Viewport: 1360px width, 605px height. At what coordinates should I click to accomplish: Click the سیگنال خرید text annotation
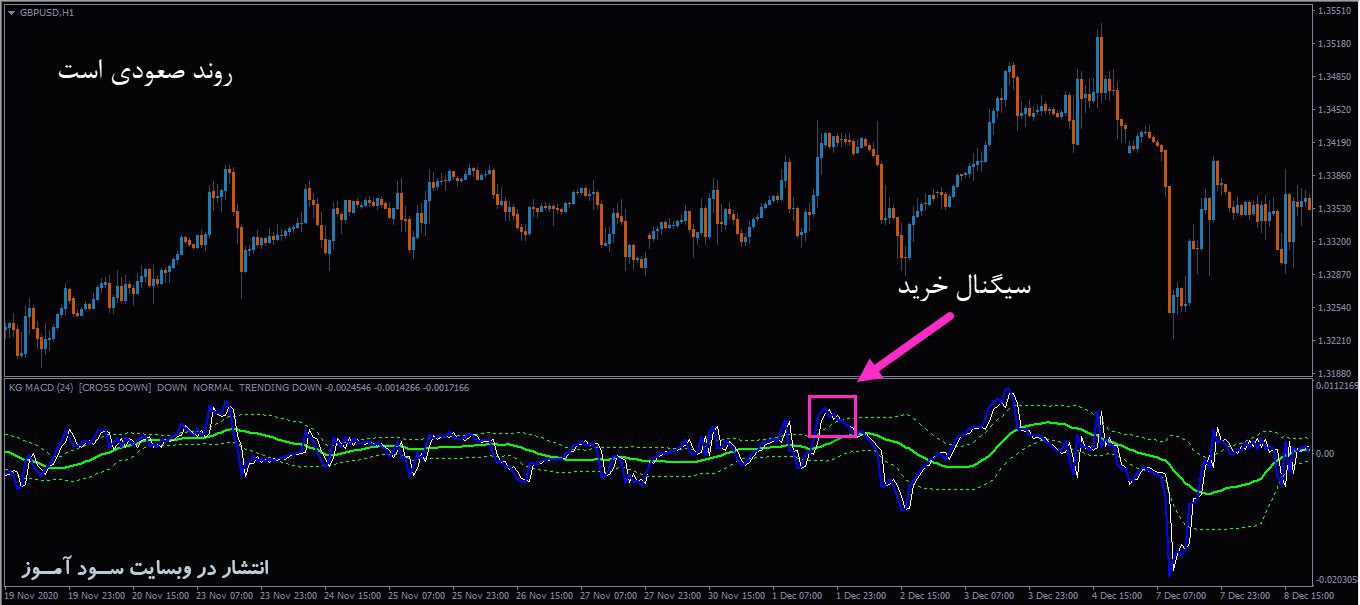(x=965, y=288)
